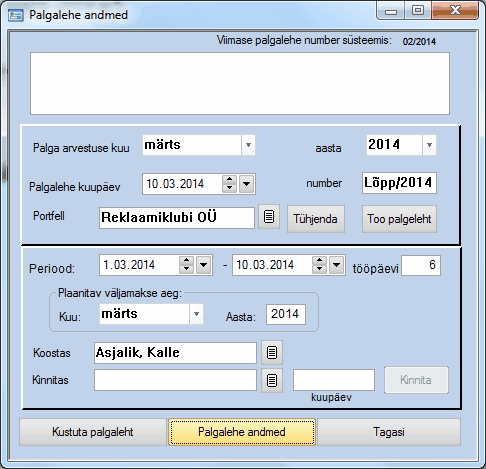Expand the aasta 2014 dropdown

pos(429,145)
